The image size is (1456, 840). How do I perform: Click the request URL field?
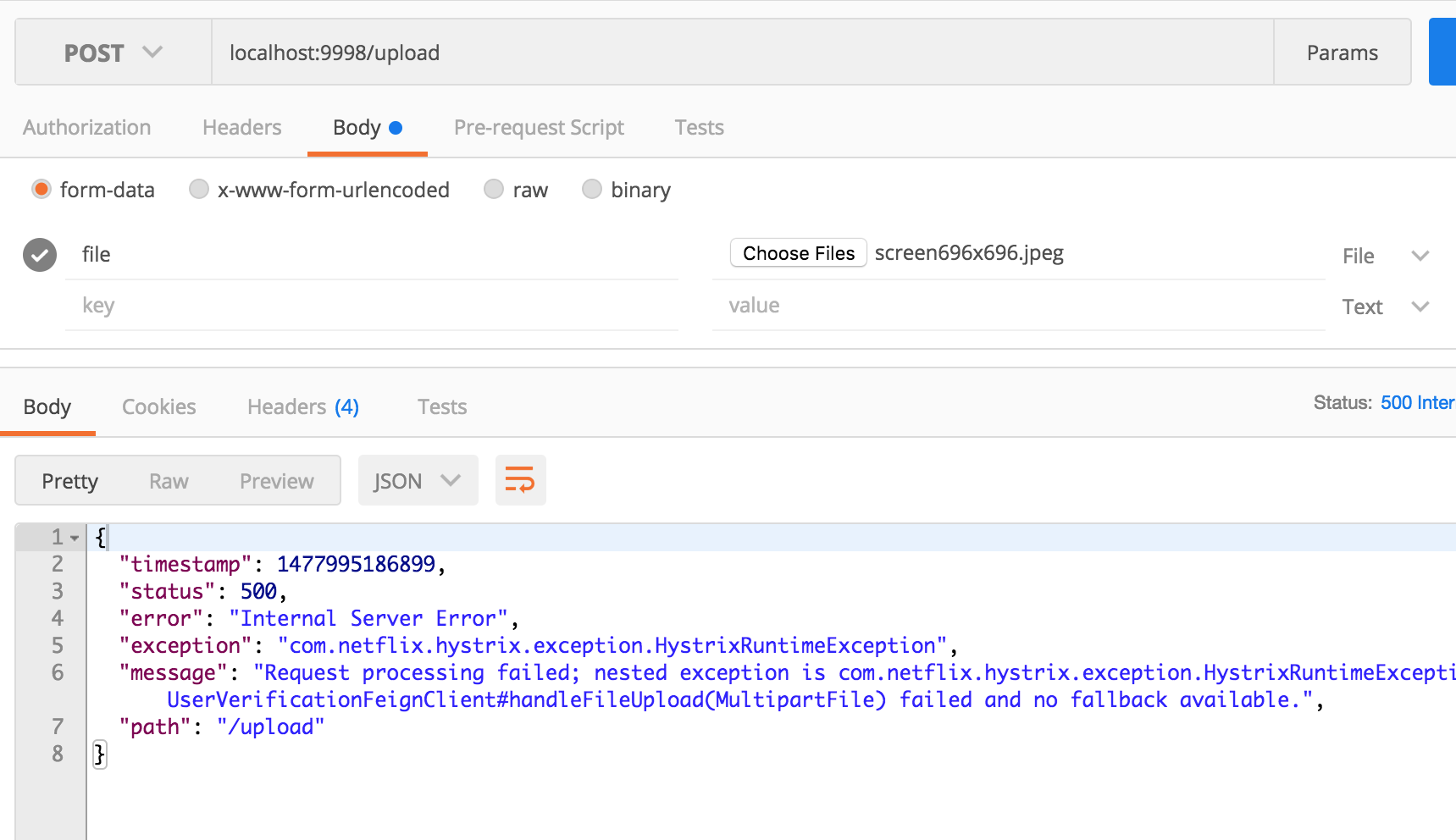(x=741, y=52)
